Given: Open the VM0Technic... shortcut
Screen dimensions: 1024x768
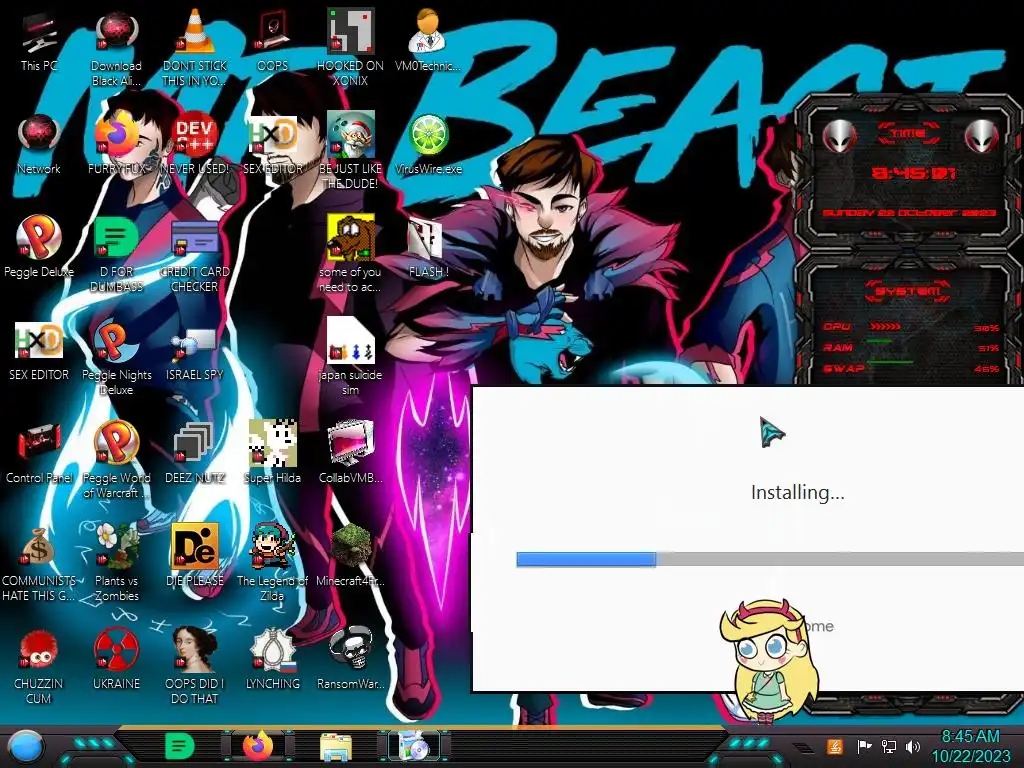Looking at the screenshot, I should point(428,33).
